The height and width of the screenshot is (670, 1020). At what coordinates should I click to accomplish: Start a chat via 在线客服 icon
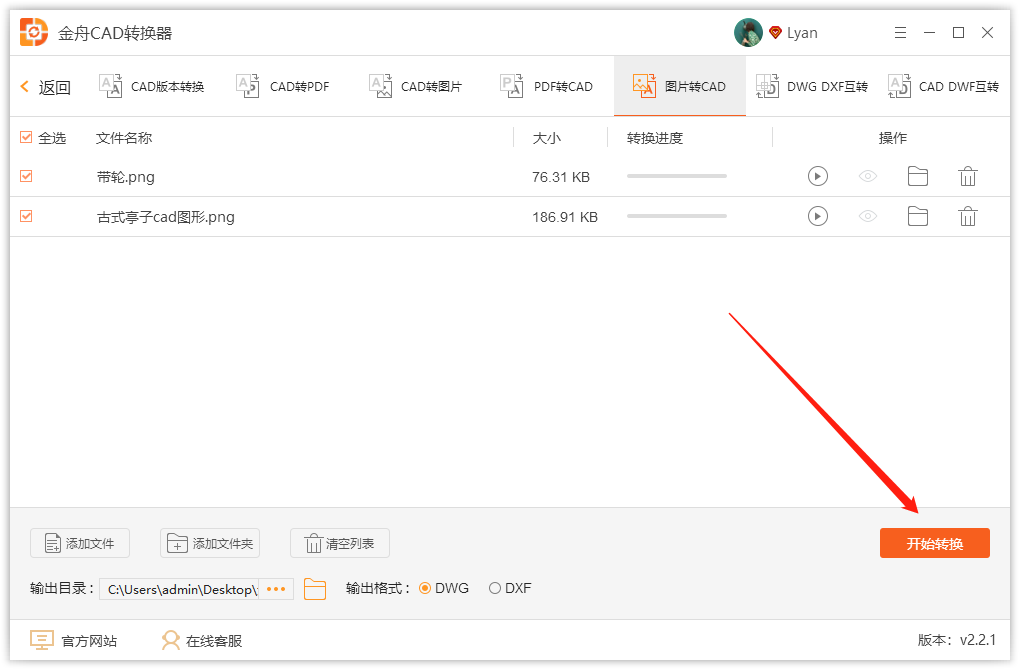(x=170, y=640)
